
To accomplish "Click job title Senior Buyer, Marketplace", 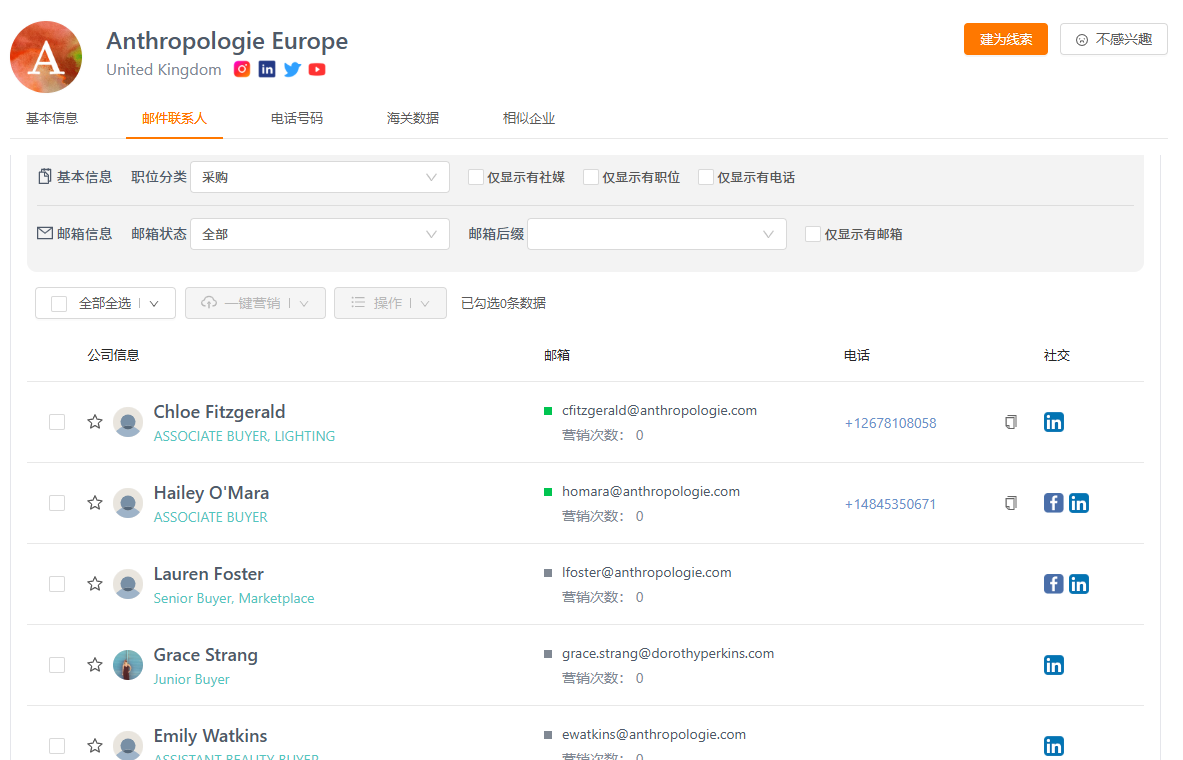I will (x=234, y=598).
